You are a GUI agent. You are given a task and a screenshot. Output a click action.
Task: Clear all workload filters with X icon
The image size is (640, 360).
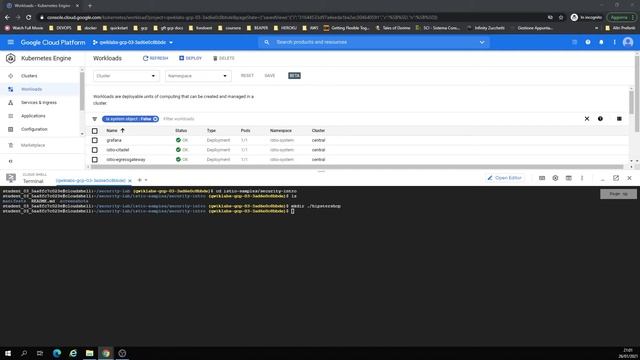587,119
